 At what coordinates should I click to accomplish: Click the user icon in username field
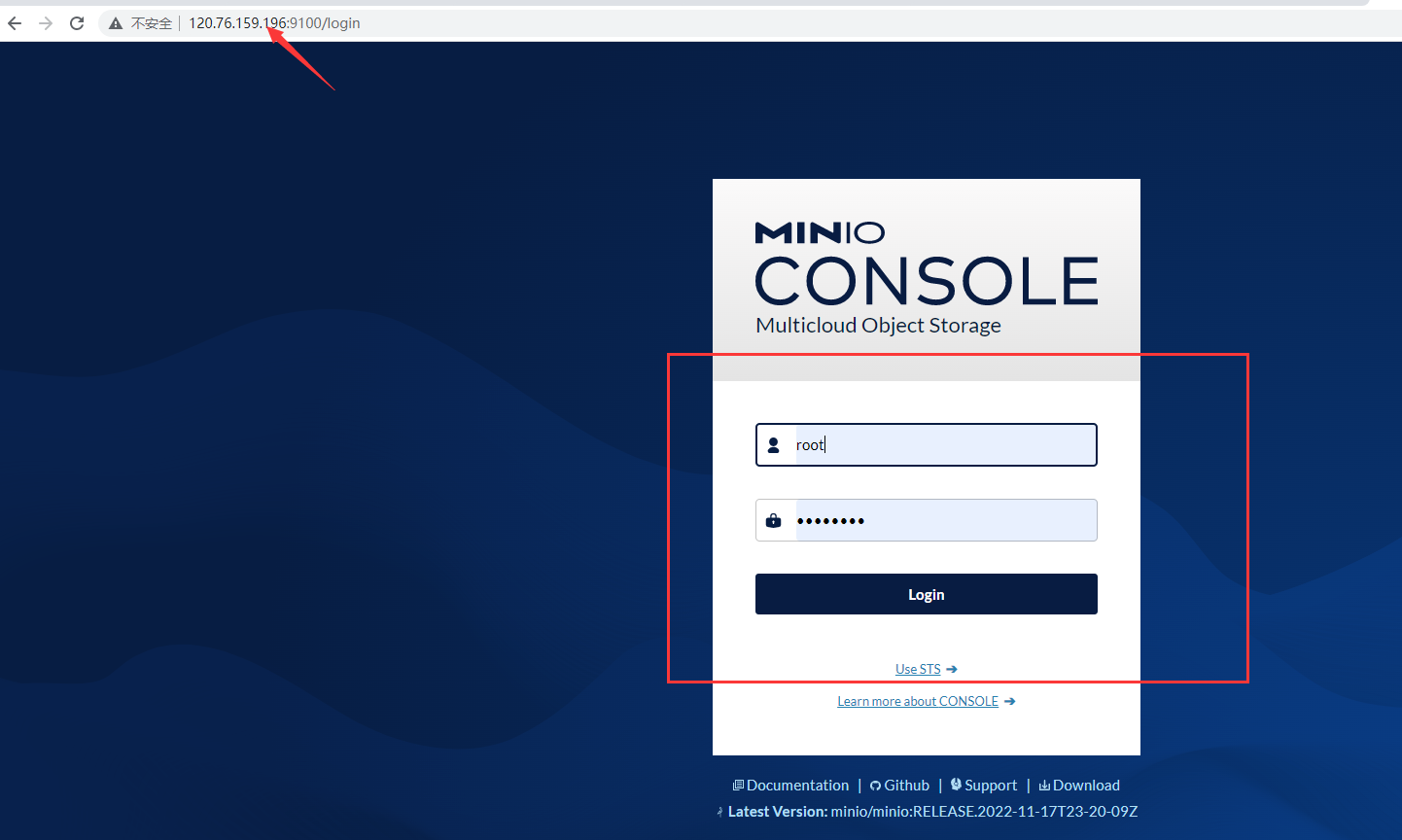(x=774, y=445)
